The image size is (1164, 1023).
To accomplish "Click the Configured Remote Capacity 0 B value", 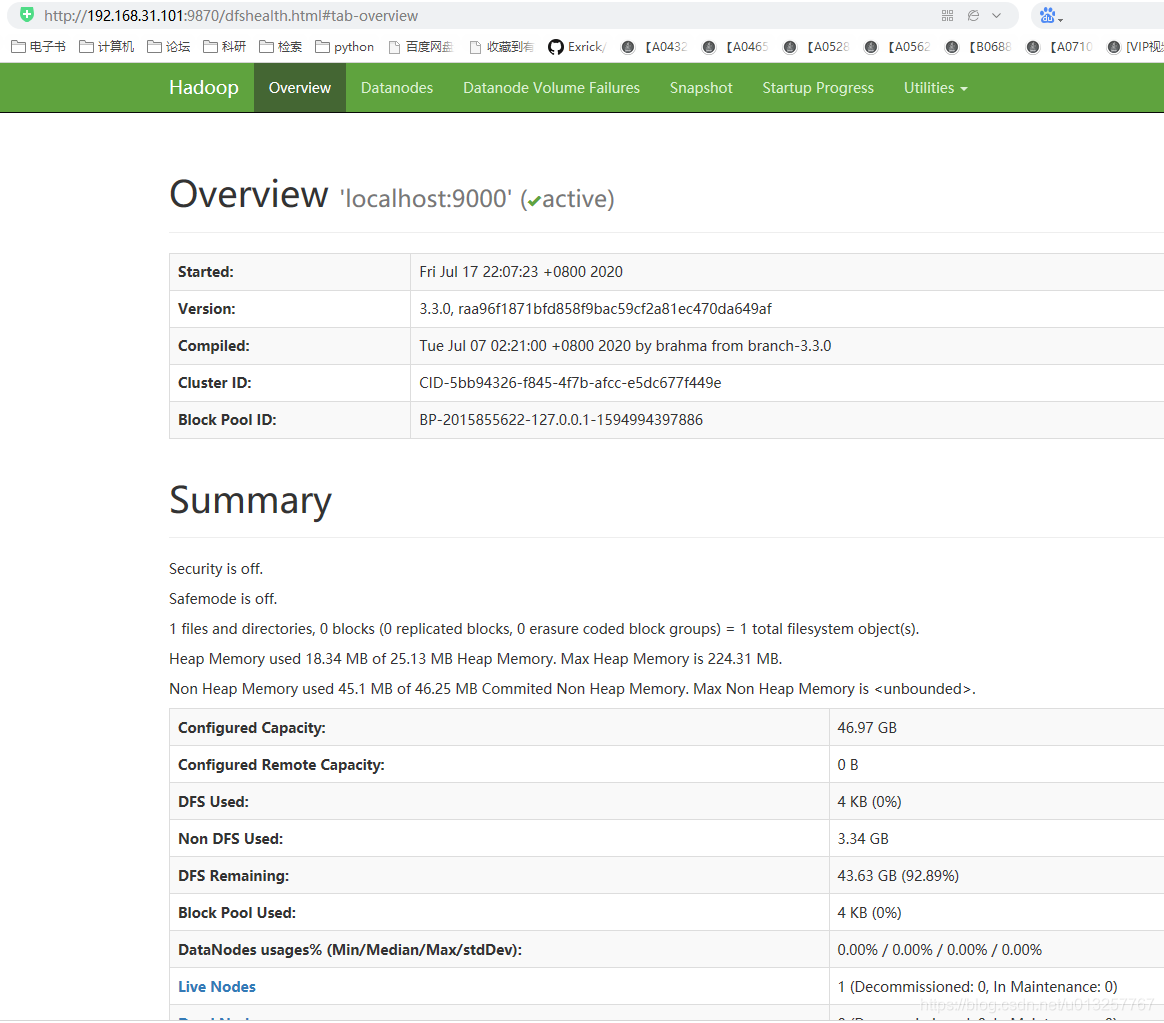I will [x=848, y=765].
